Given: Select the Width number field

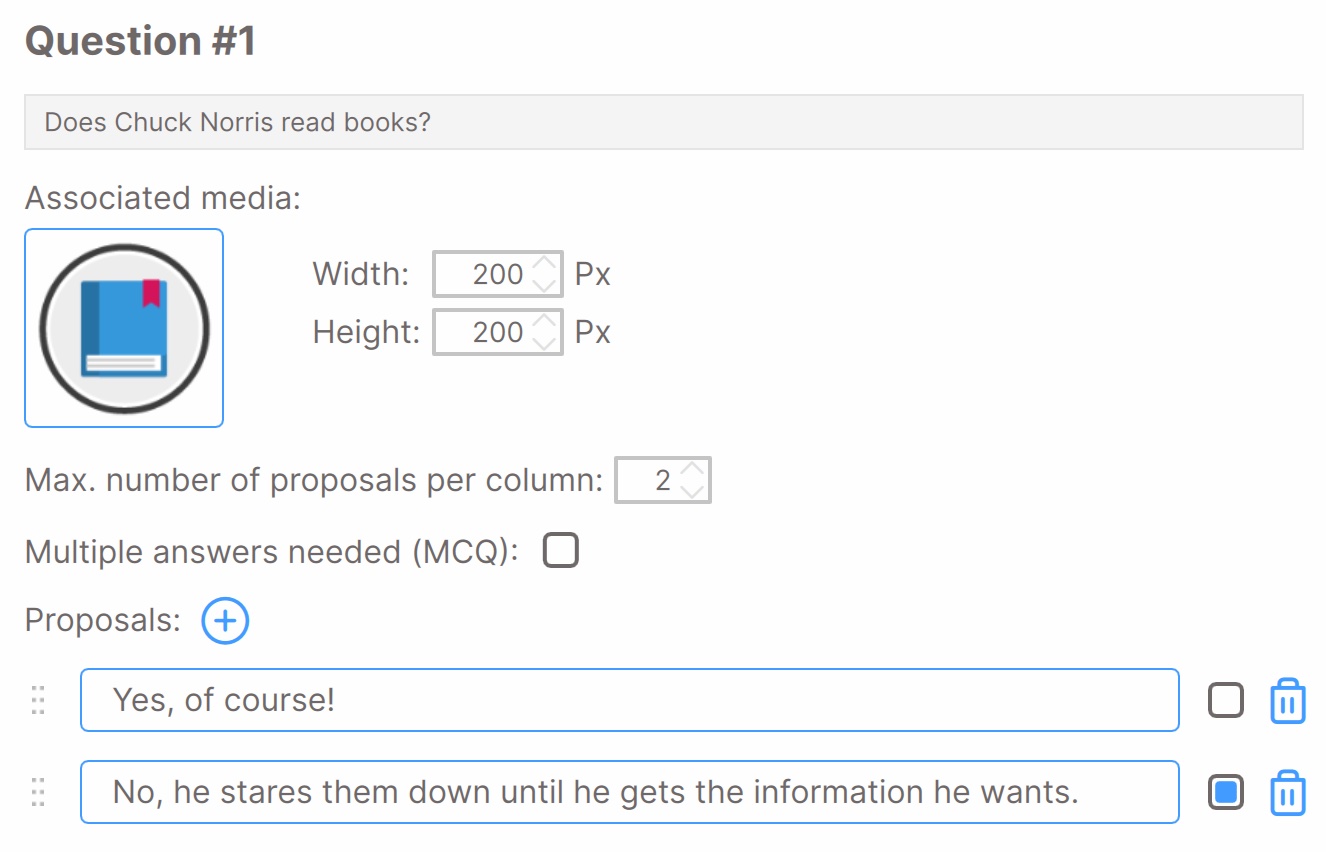Looking at the screenshot, I should 498,274.
